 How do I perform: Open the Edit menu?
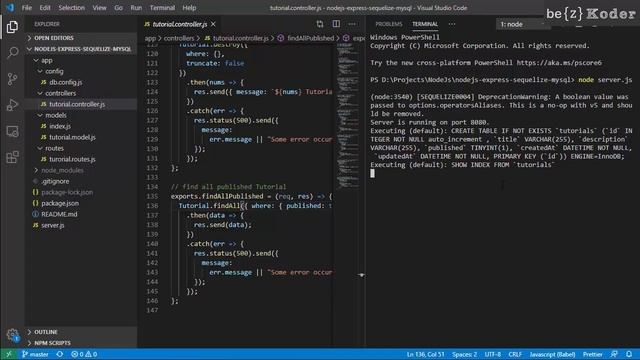(45, 8)
